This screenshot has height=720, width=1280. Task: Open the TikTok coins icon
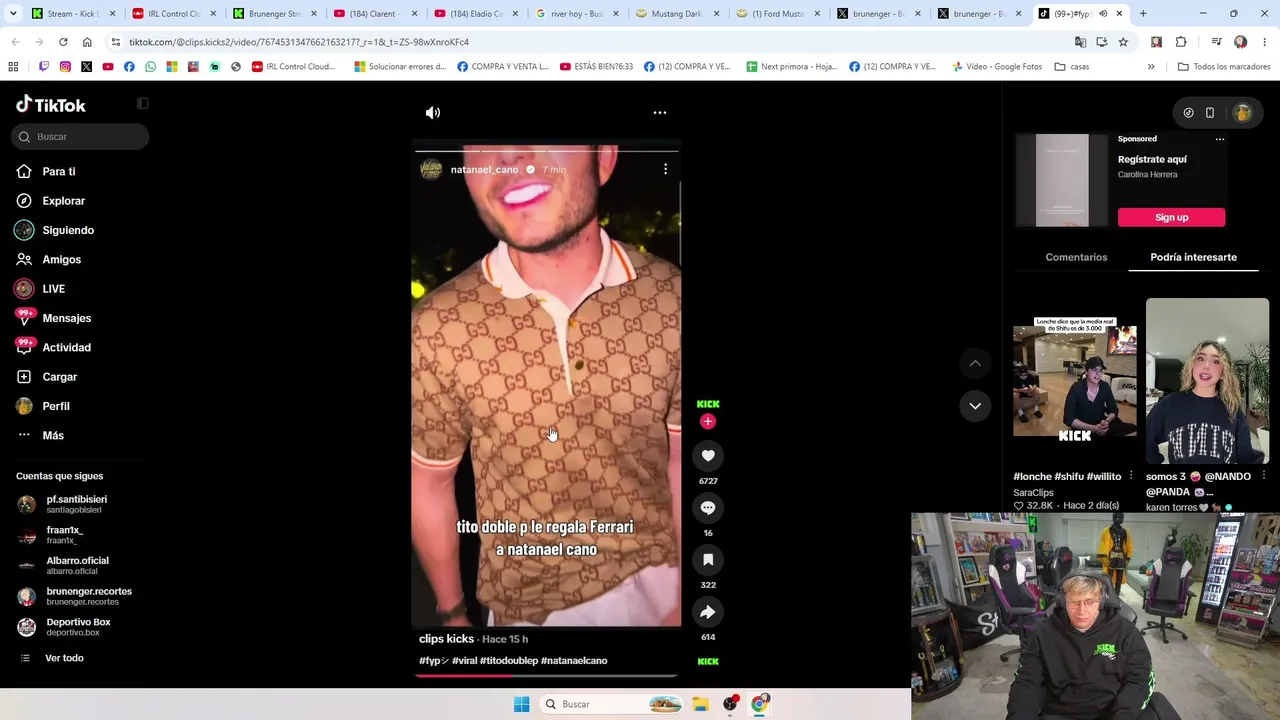(x=1188, y=113)
